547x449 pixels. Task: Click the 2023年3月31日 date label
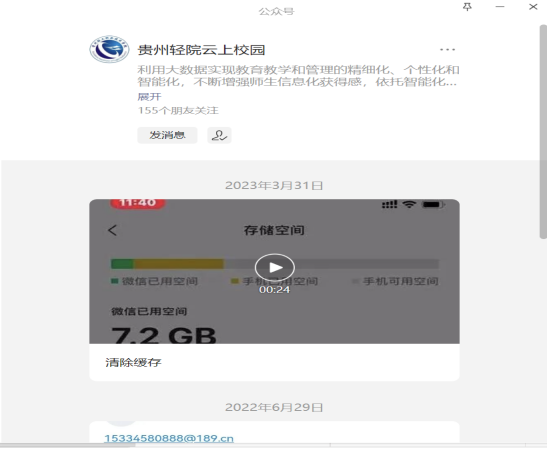[x=274, y=185]
